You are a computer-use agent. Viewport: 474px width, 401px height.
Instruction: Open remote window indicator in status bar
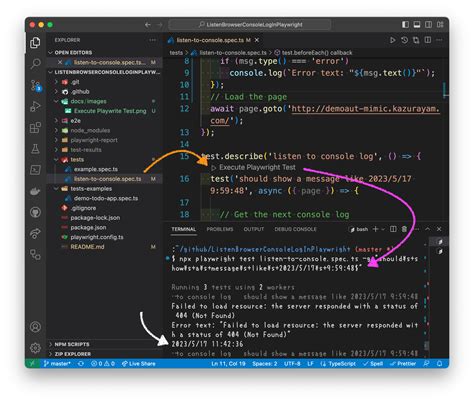point(32,364)
